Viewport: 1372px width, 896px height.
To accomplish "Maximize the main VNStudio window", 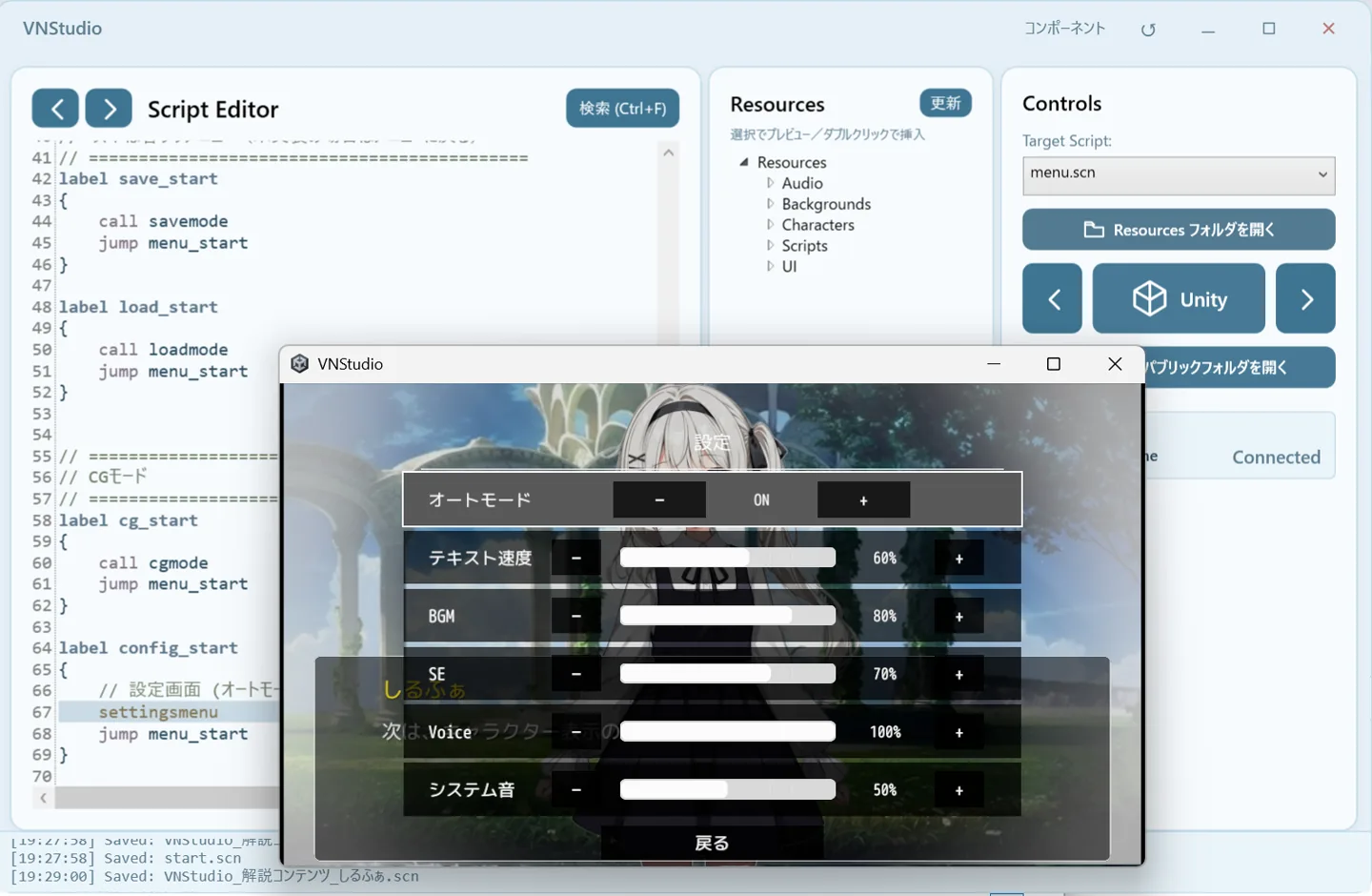I will click(1269, 29).
